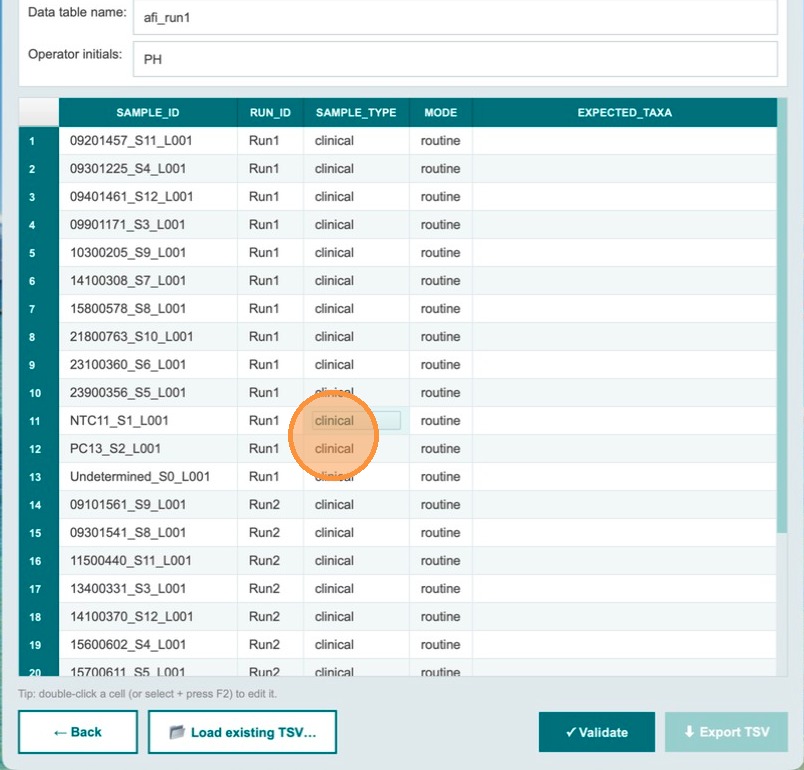The width and height of the screenshot is (804, 770).
Task: Select sample type cell for NTC11_S1_L001
Action: (x=356, y=421)
